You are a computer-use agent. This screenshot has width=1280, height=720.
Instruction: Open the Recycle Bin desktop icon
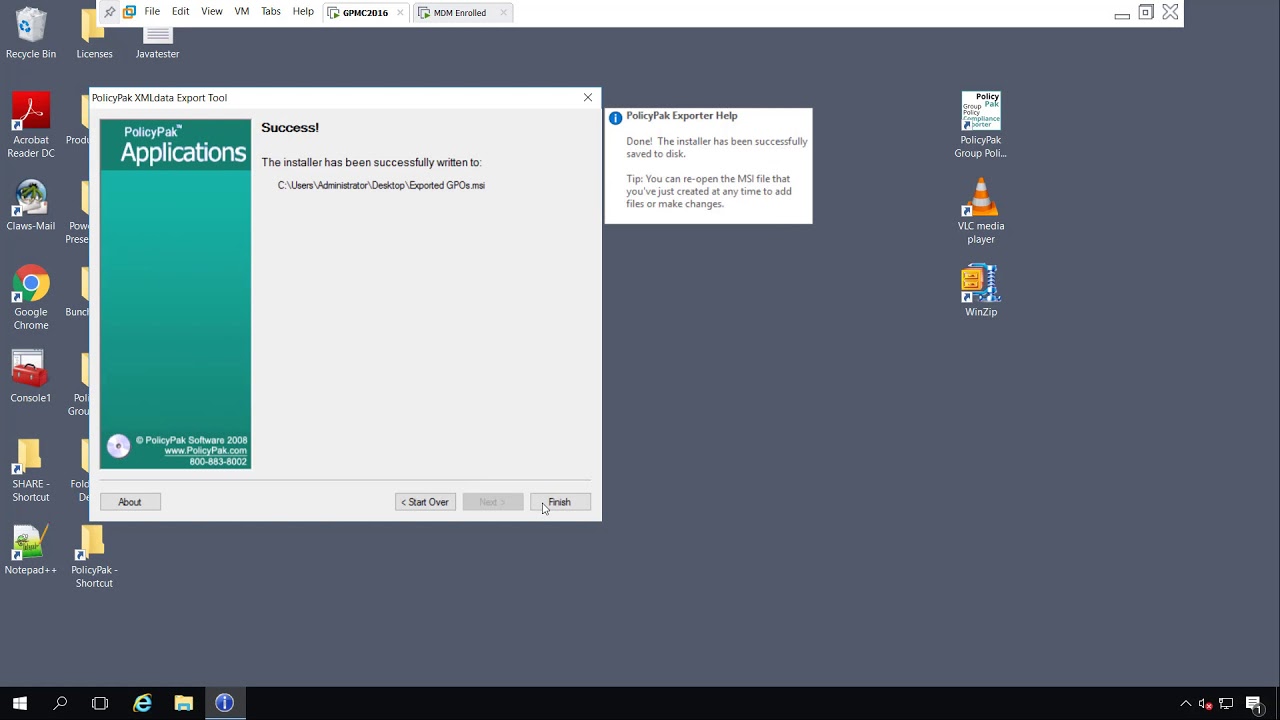30,32
